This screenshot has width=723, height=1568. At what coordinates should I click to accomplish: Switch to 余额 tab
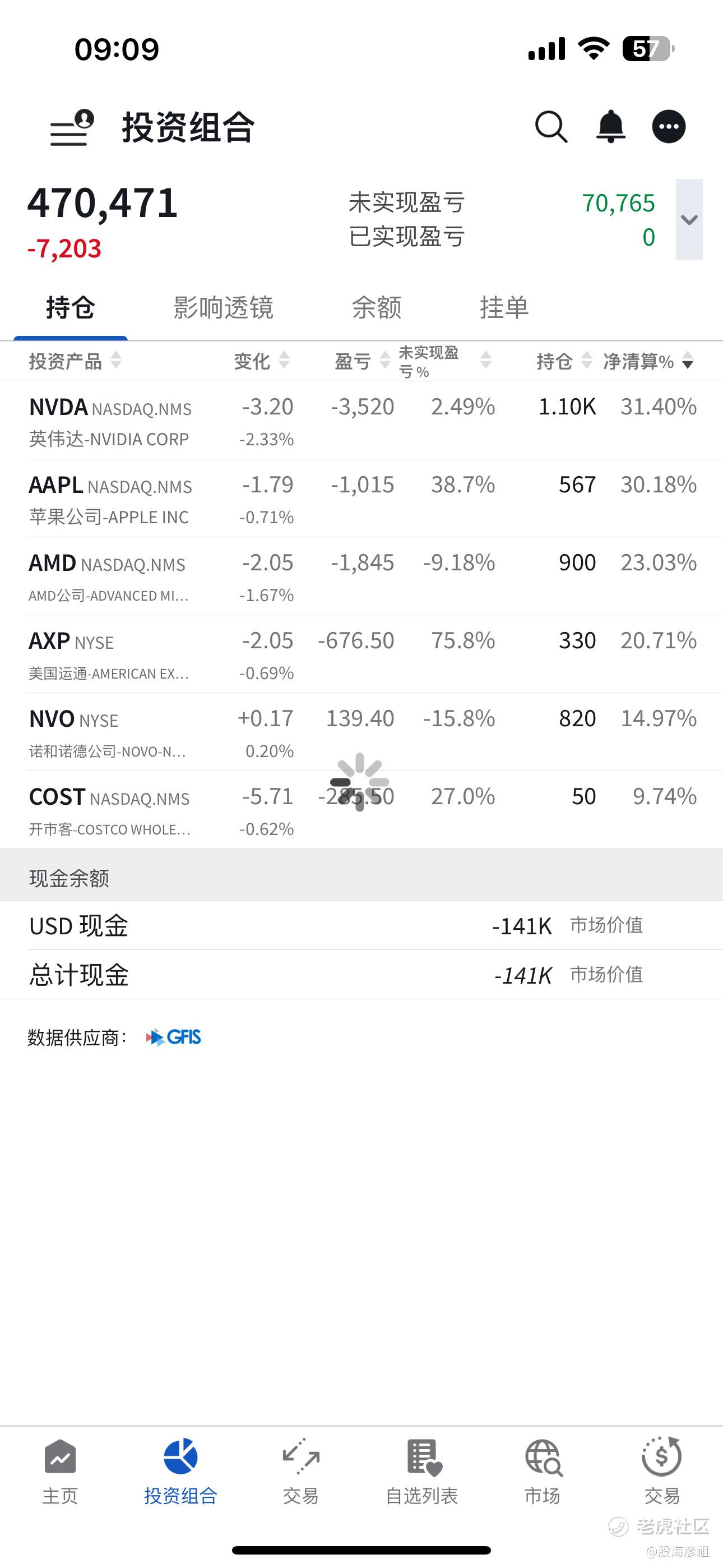point(376,308)
